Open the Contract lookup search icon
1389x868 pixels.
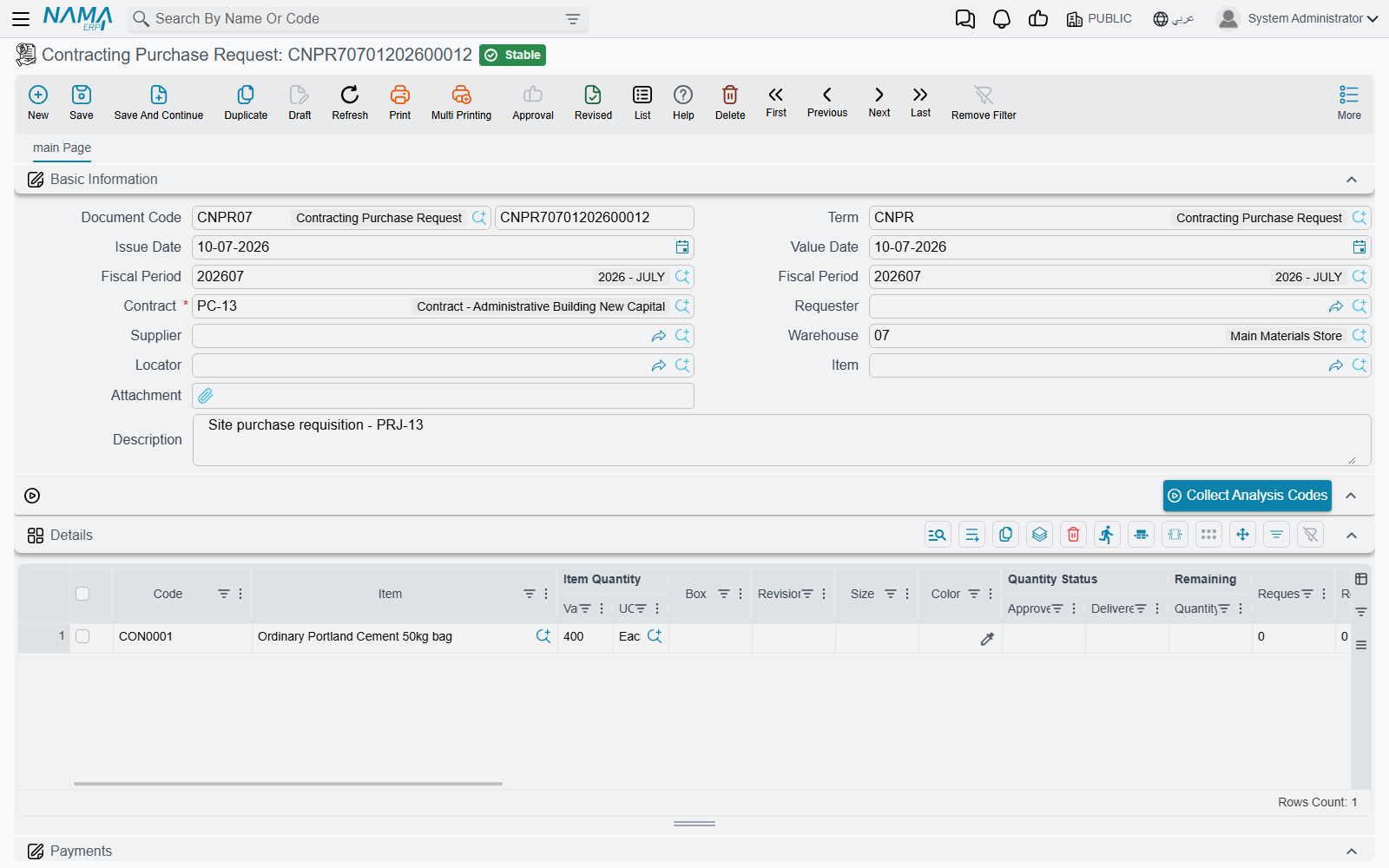click(682, 306)
